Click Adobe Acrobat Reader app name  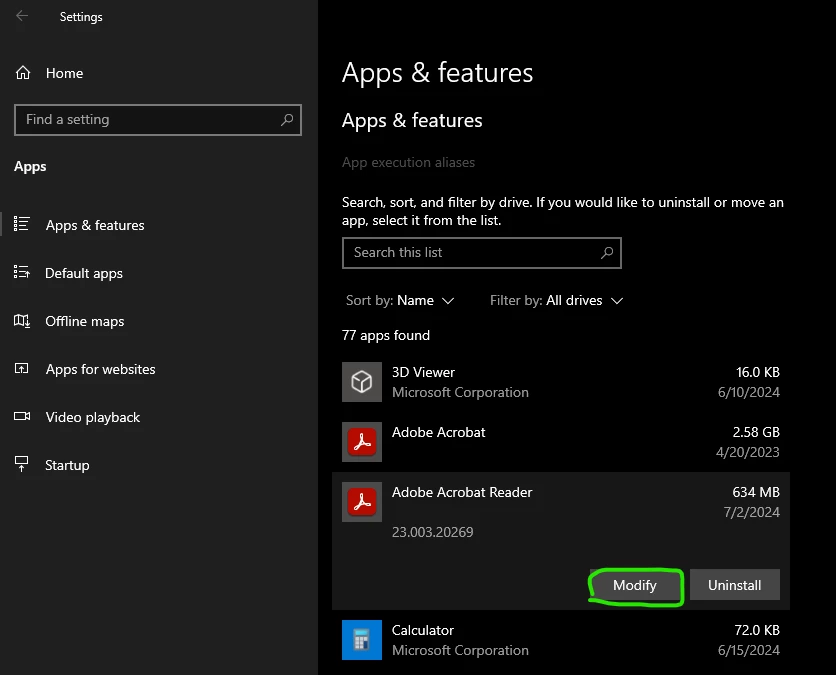[x=462, y=492]
